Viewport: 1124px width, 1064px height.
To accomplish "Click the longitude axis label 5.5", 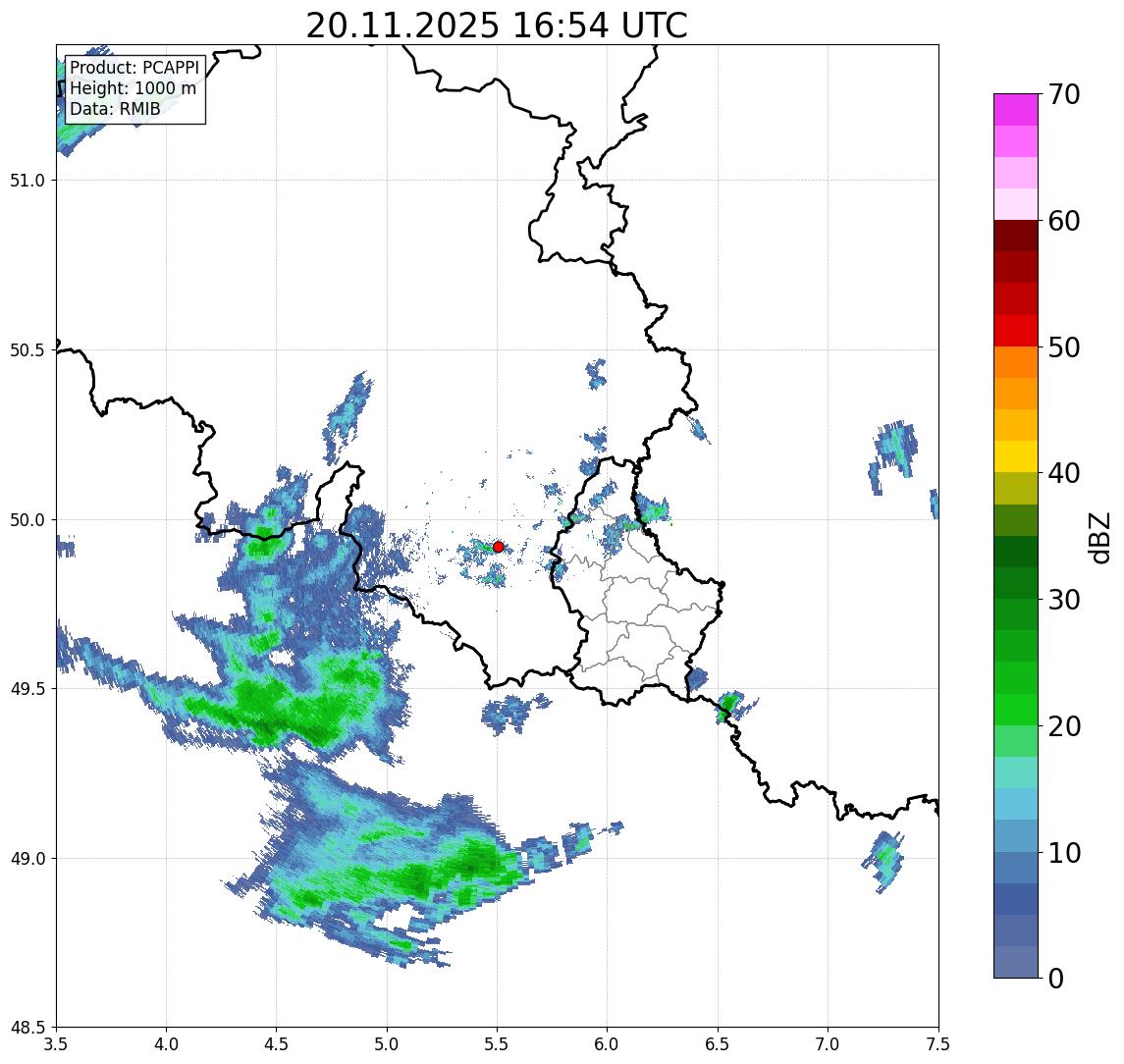I will 498,1044.
